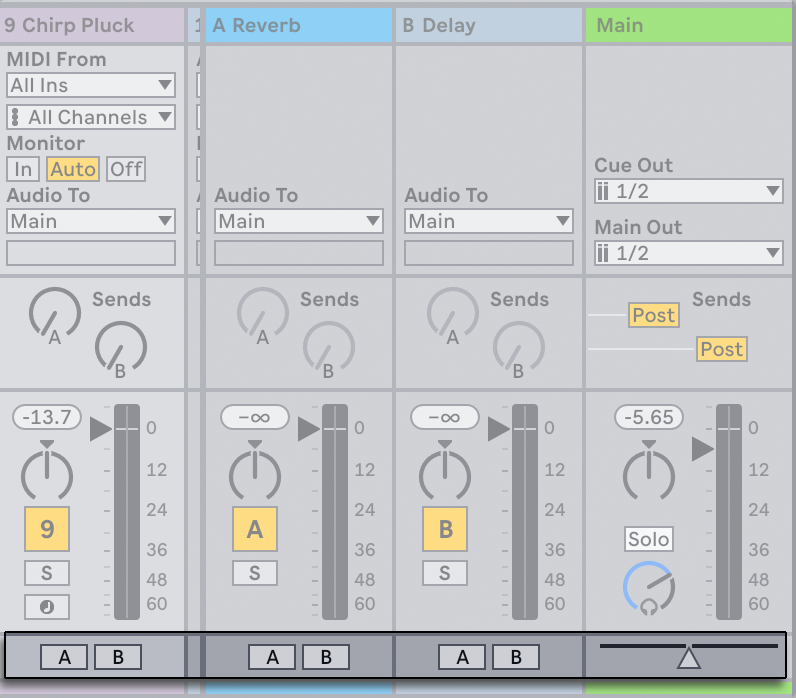
Task: Click the Send B knob on B Delay track
Action: point(519,347)
